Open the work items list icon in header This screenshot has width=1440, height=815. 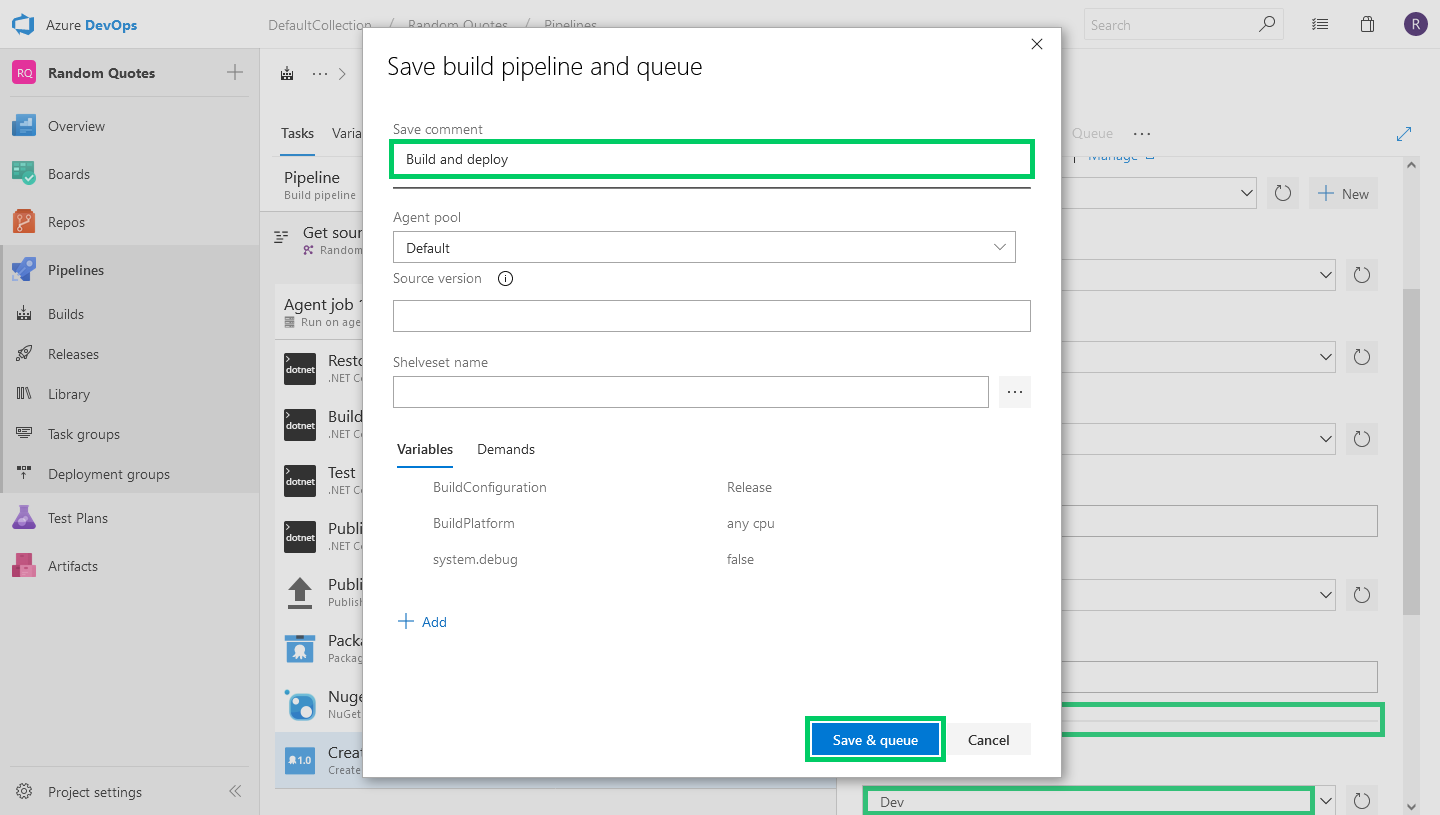tap(1320, 25)
